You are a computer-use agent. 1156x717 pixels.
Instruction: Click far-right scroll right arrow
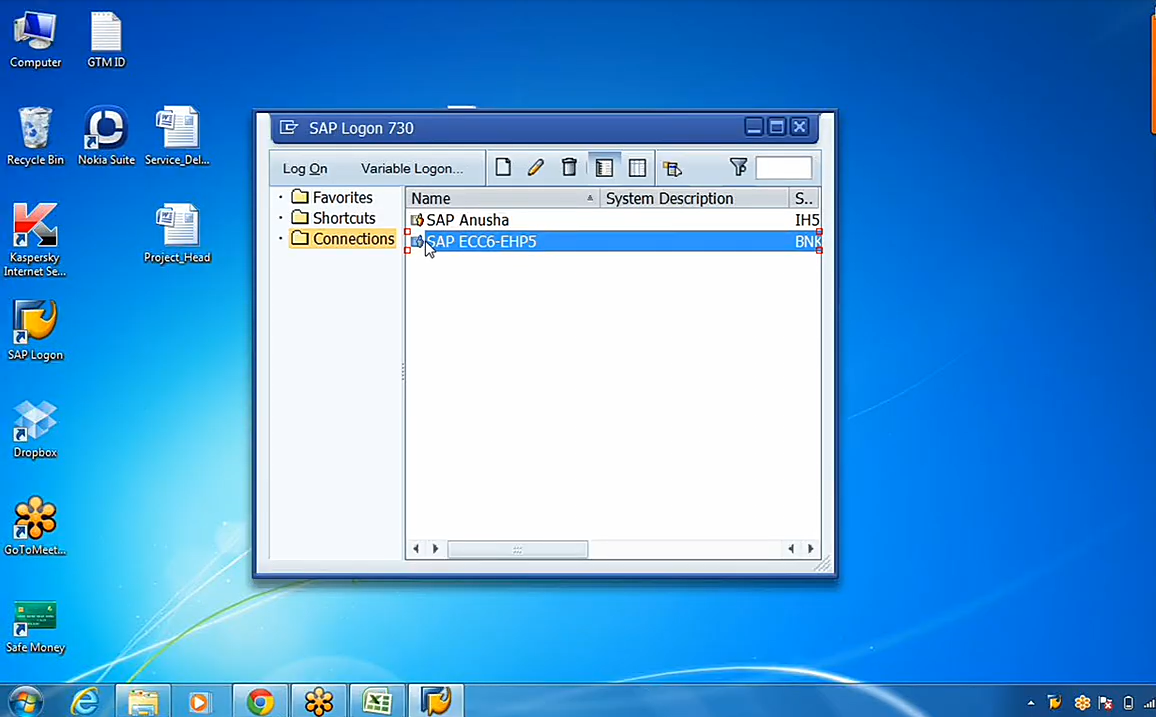[810, 549]
